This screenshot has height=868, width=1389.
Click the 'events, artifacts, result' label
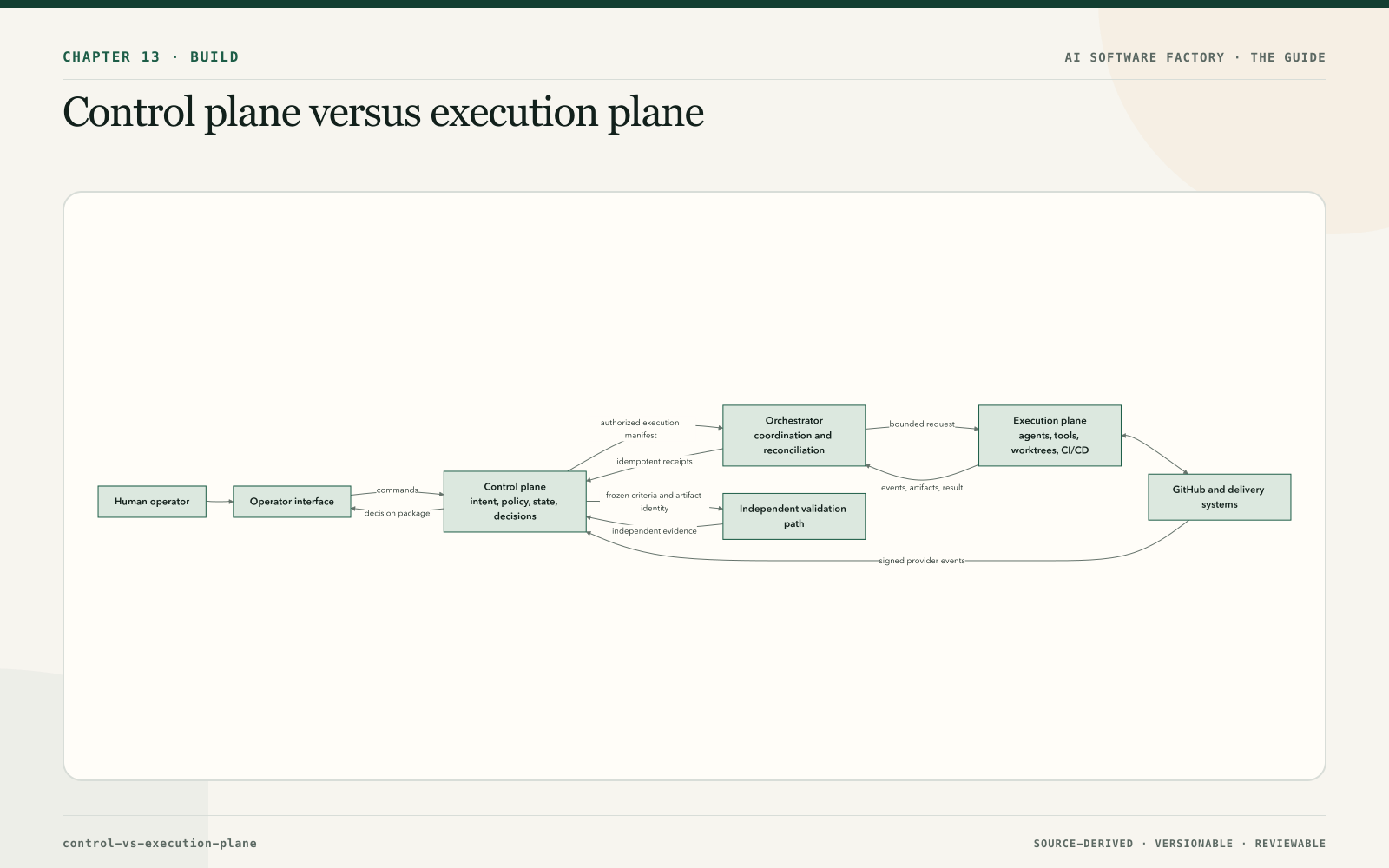coord(922,488)
